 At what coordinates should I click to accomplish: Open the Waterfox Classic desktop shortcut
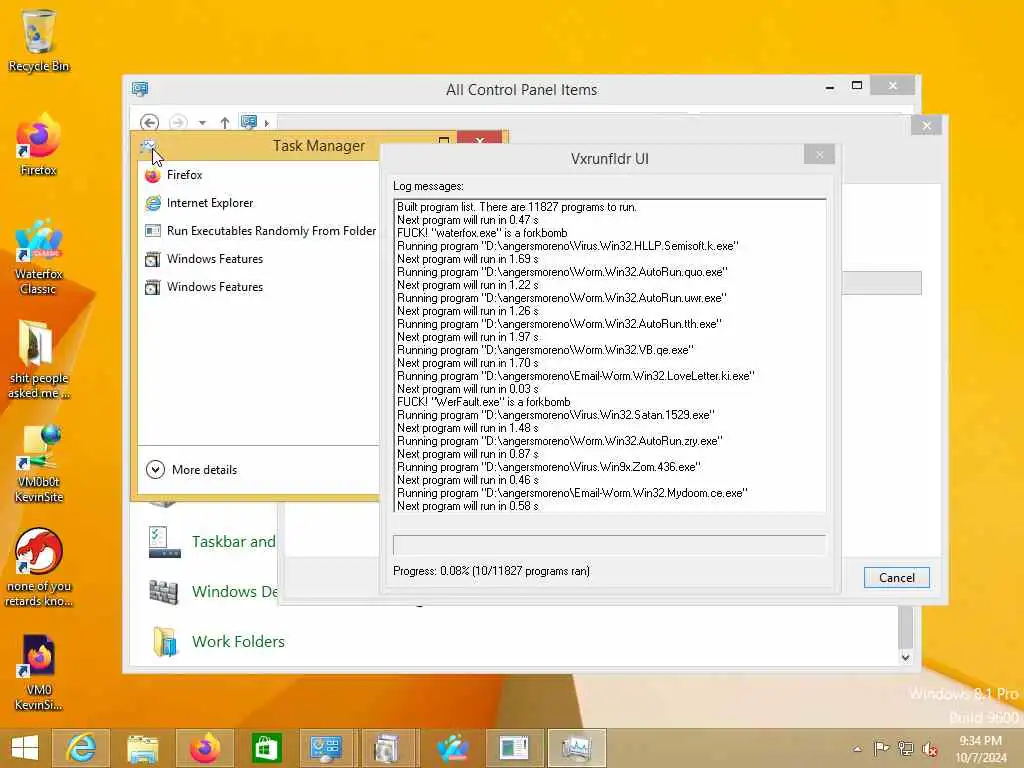coord(38,257)
